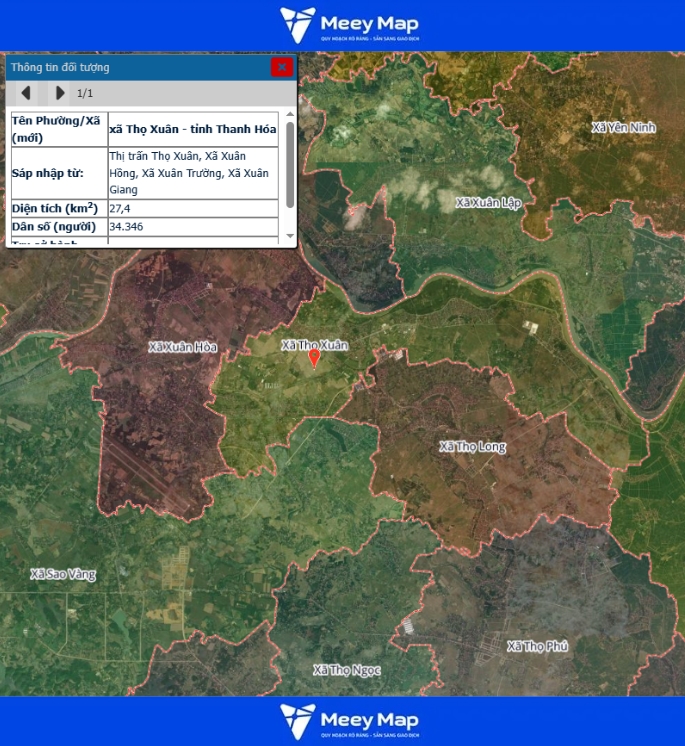This screenshot has height=746, width=685.
Task: Click the info panel vertical scrollbar thumb
Action: (290, 165)
